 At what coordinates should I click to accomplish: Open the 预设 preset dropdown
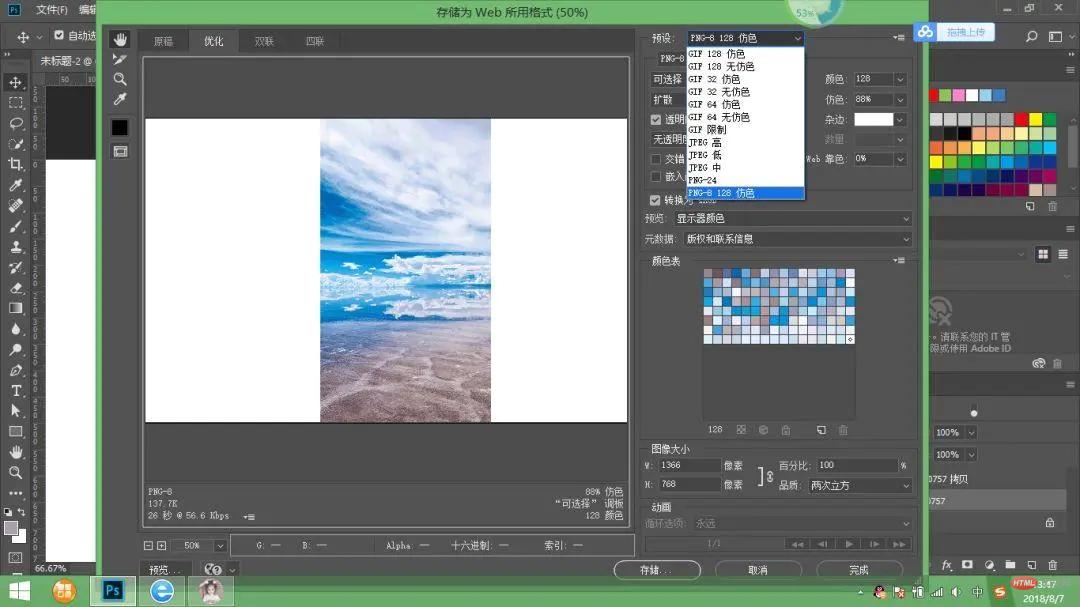[745, 38]
